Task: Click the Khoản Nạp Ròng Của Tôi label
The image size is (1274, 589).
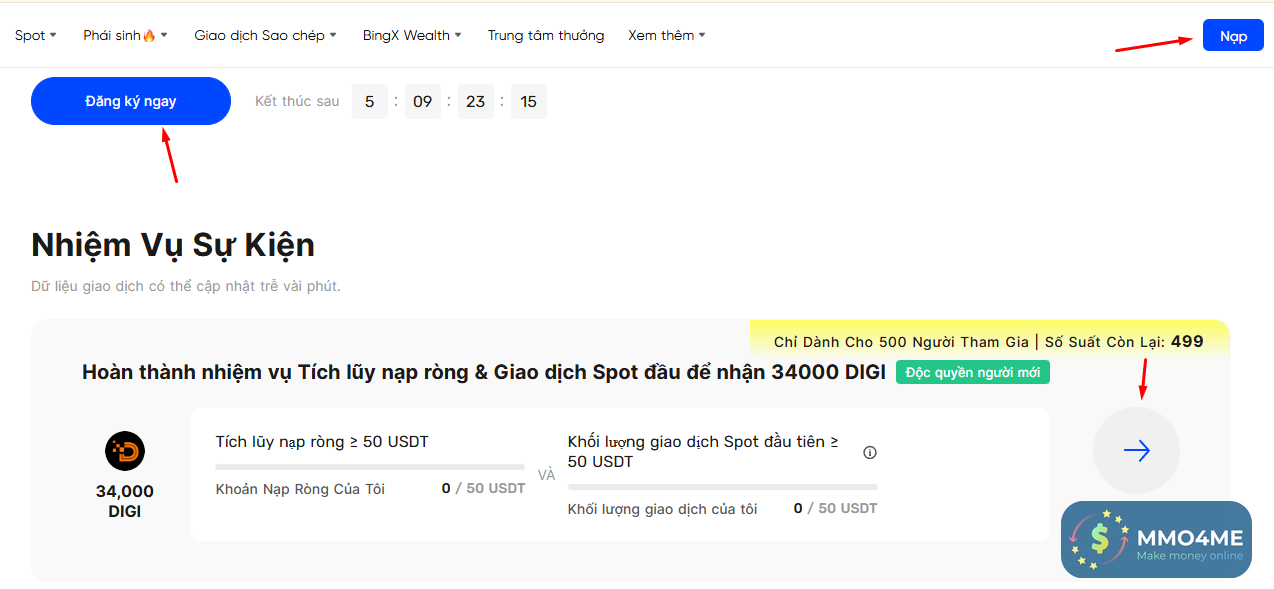Action: (300, 489)
